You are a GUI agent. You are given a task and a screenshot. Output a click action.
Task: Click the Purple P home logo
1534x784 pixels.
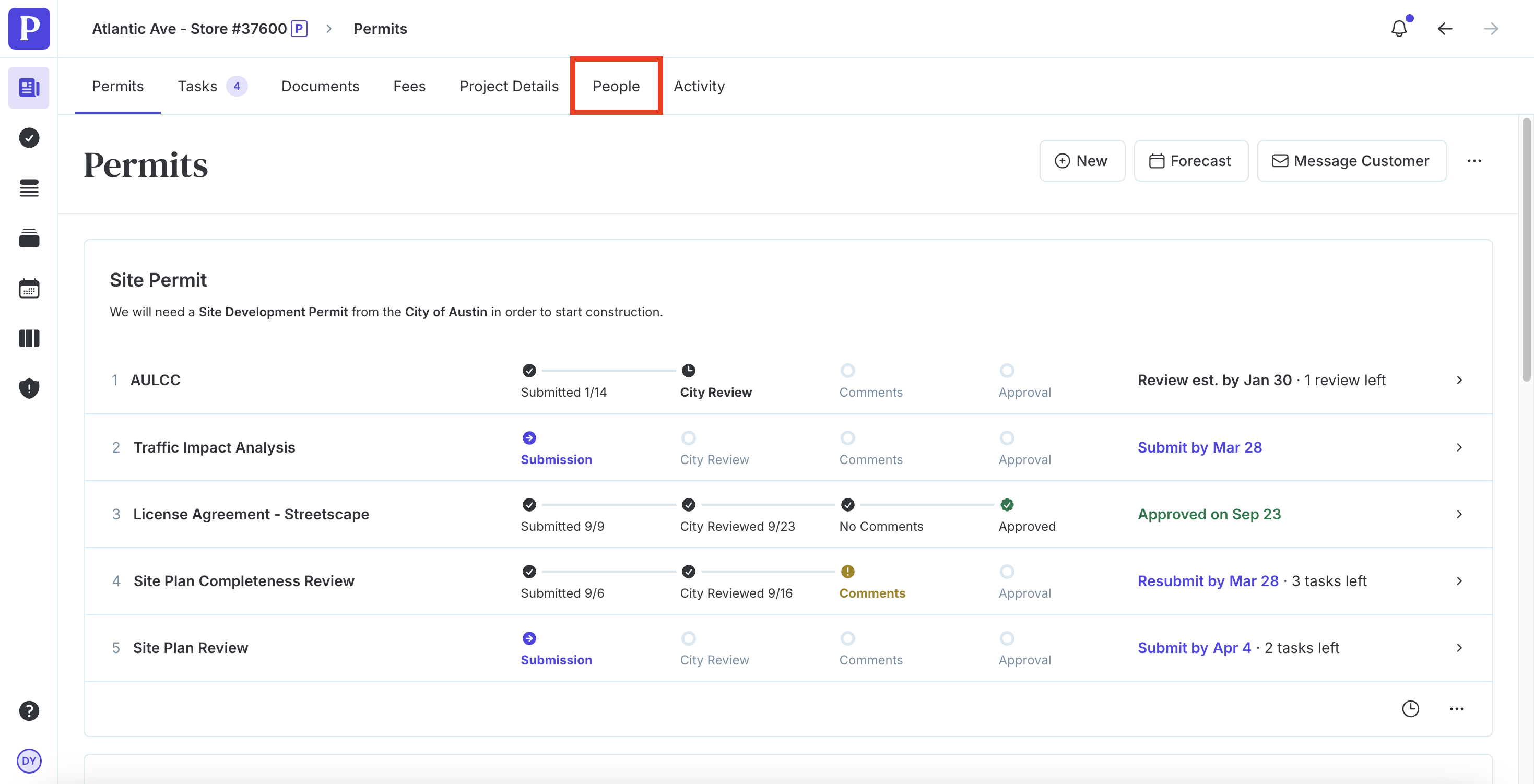coord(29,29)
